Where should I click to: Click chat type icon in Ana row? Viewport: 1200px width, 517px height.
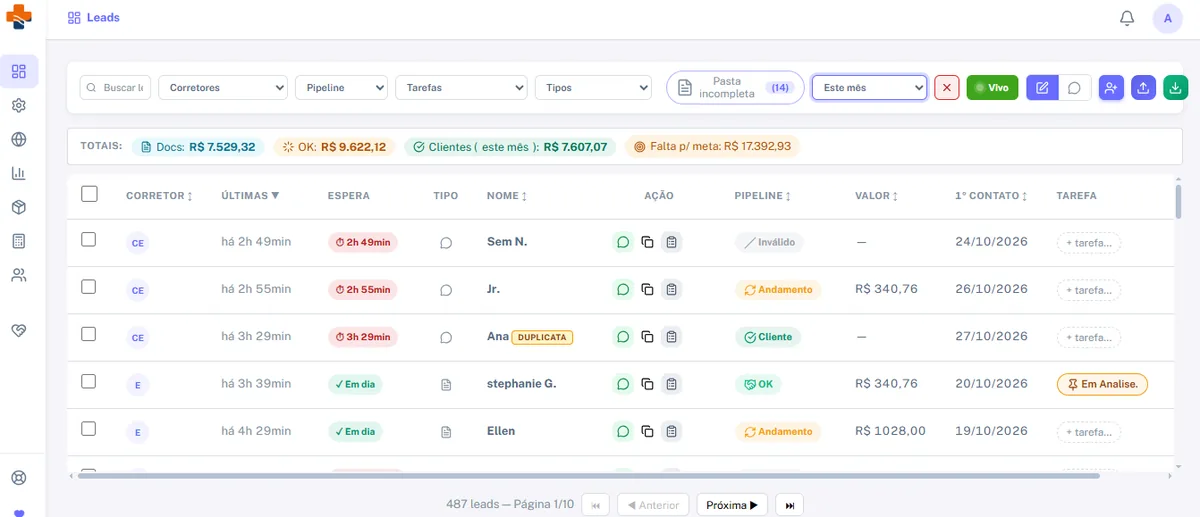(x=447, y=337)
